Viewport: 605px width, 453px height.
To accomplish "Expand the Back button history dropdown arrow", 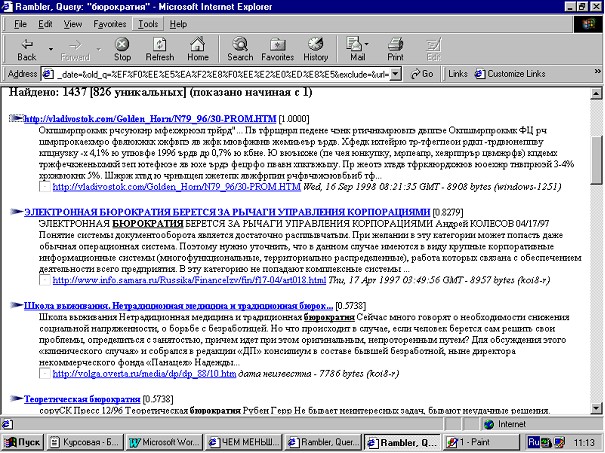I will [x=48, y=45].
